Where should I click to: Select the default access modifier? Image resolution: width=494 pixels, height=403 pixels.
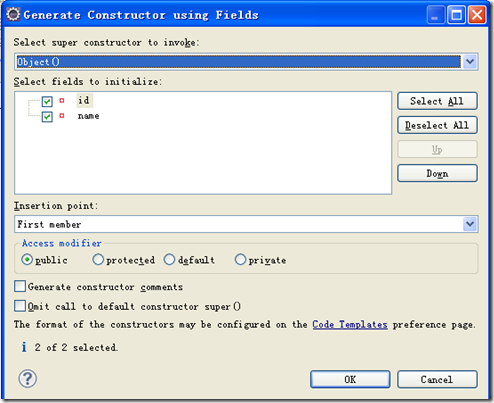click(169, 259)
